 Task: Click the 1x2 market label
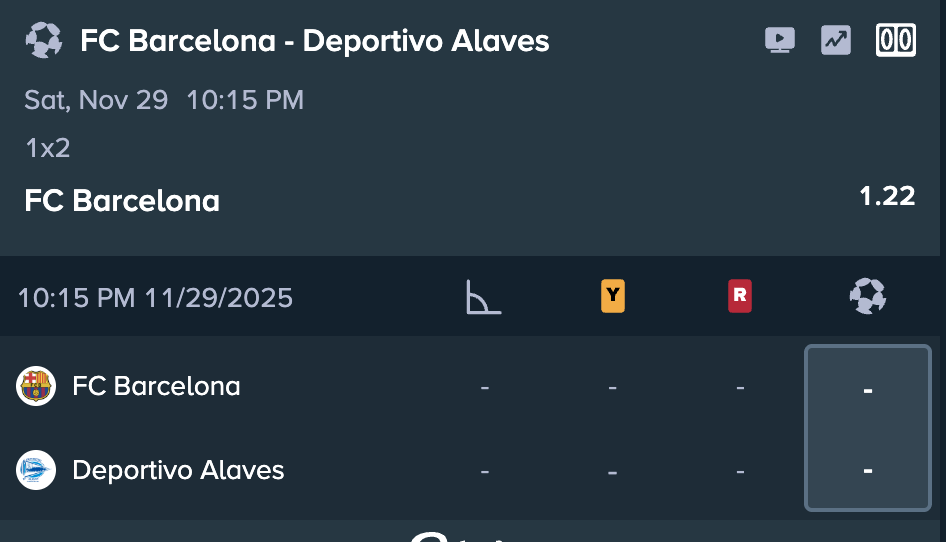pyautogui.click(x=47, y=149)
